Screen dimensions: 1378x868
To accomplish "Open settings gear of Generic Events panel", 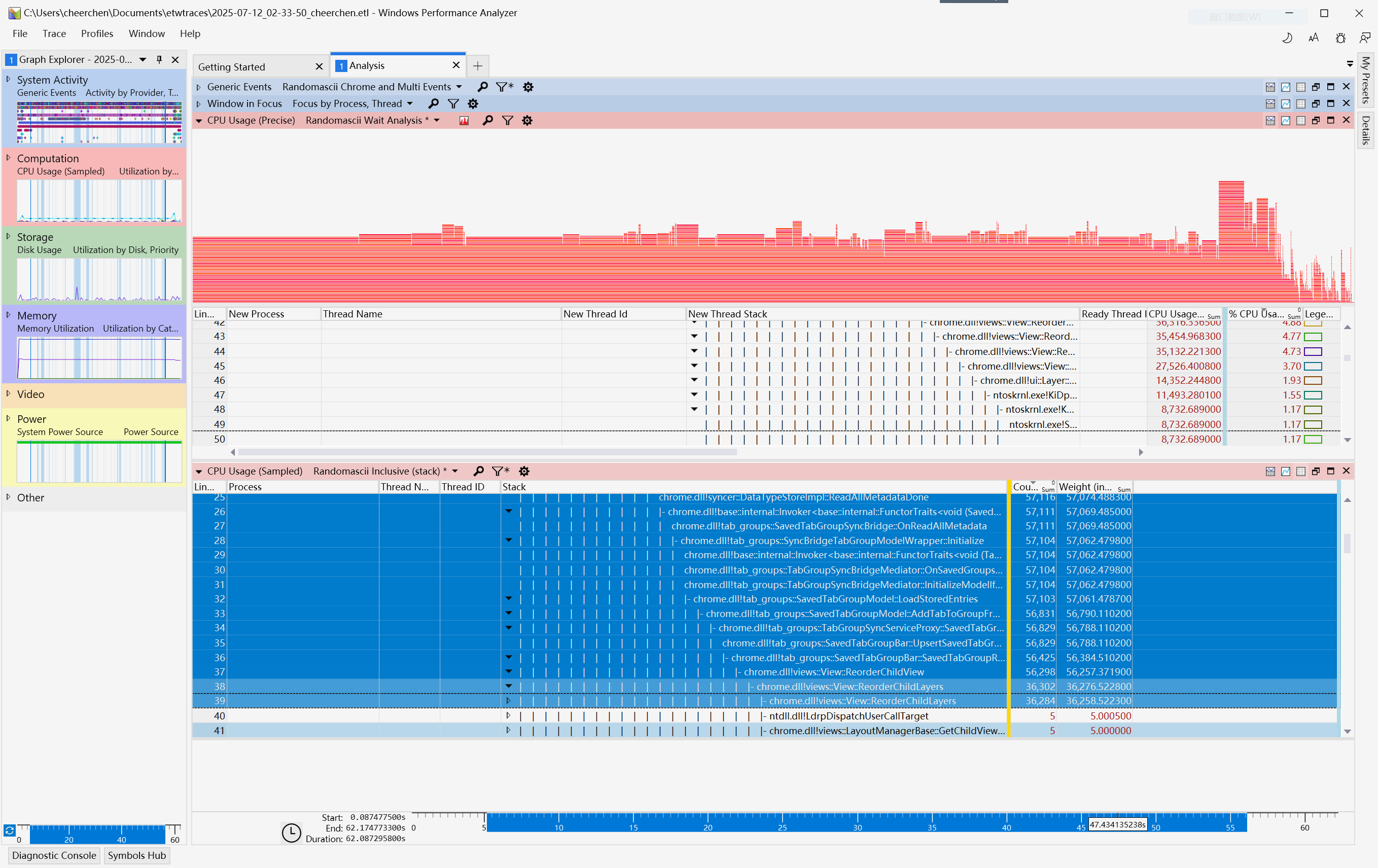I will point(528,87).
